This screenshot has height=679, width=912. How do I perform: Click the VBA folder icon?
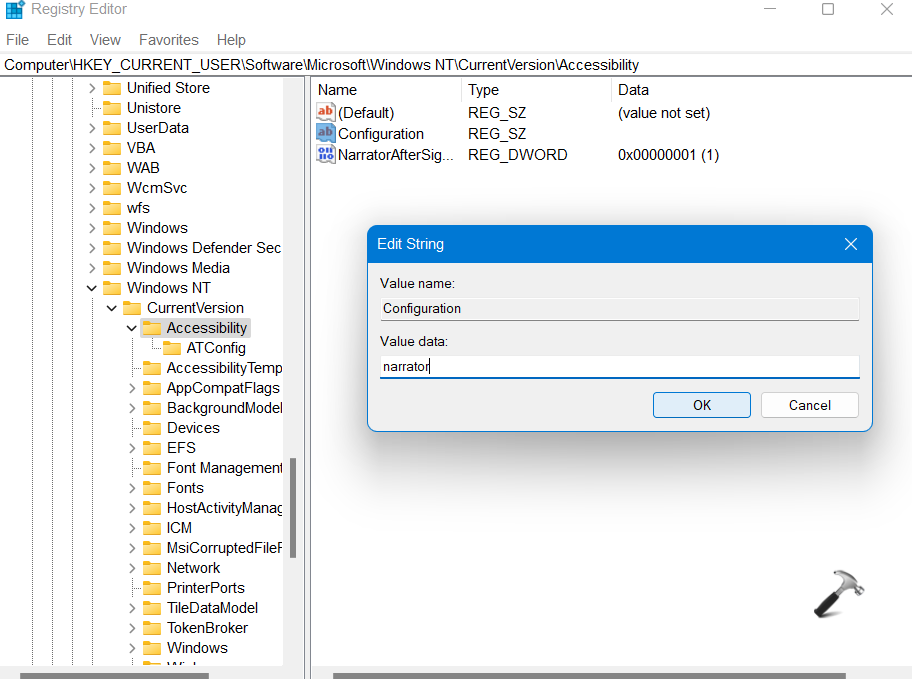click(x=112, y=148)
